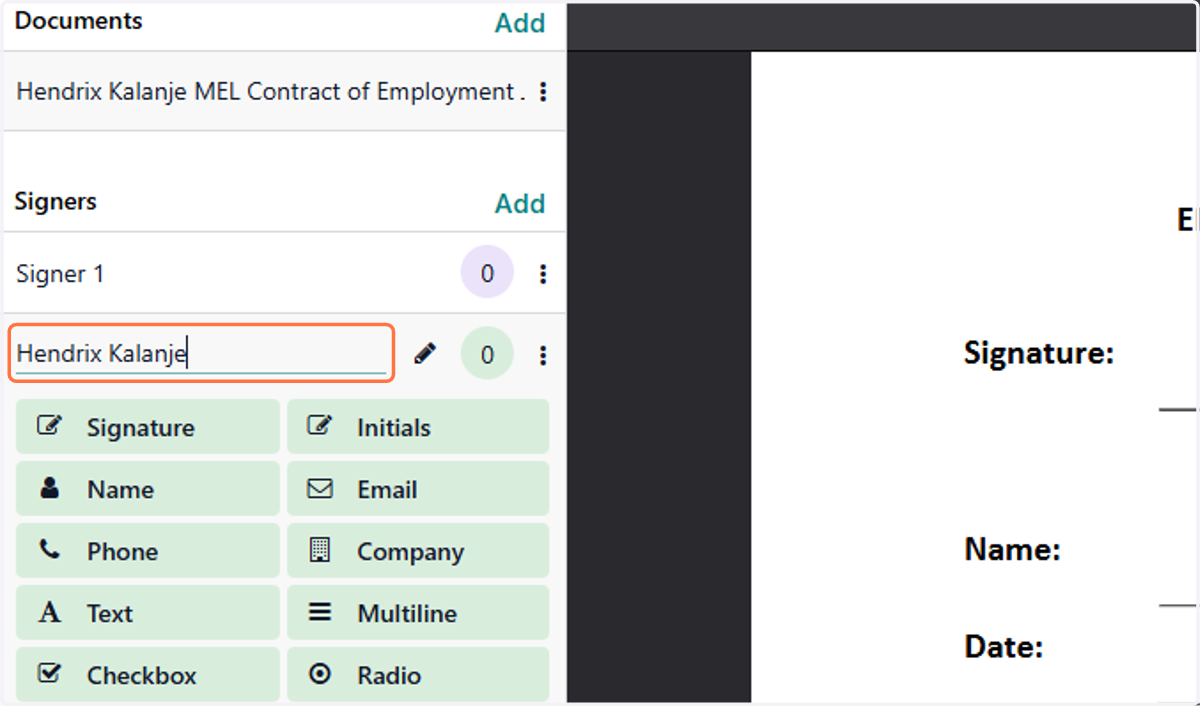Add a new signer with Signers Add link

[520, 204]
